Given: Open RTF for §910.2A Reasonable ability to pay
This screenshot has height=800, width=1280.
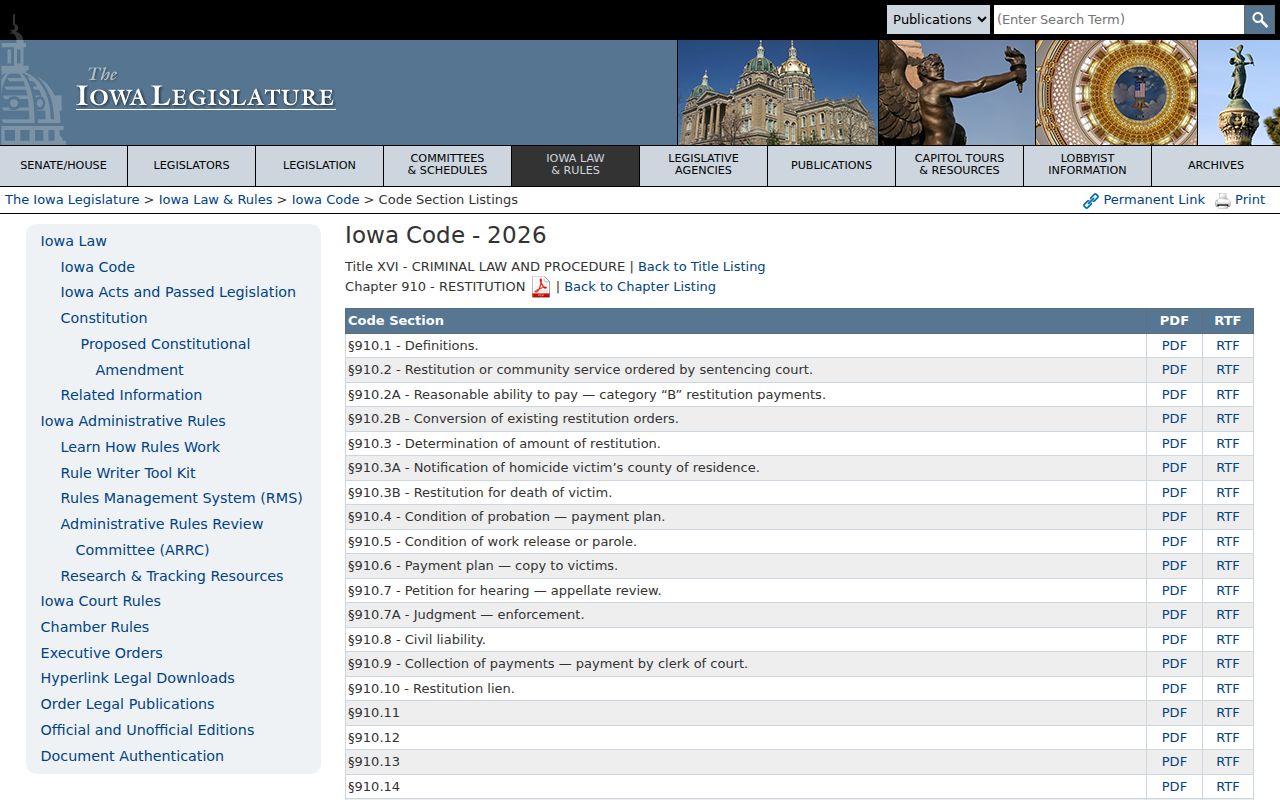Looking at the screenshot, I should [1227, 395].
